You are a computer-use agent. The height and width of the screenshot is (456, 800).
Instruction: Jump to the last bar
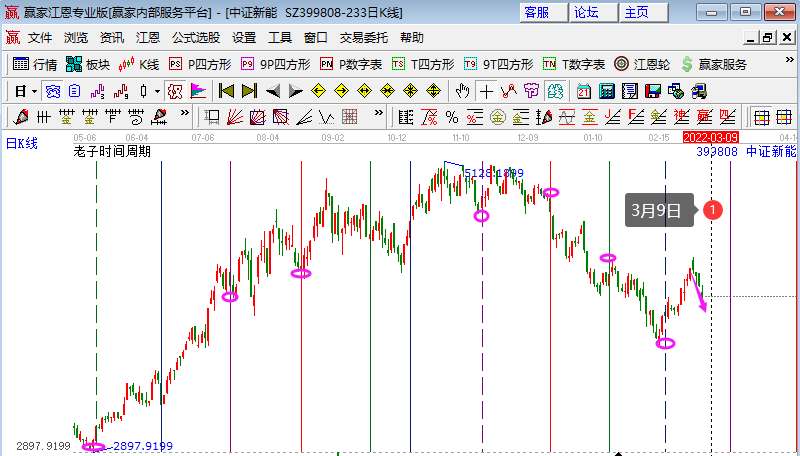click(x=249, y=92)
